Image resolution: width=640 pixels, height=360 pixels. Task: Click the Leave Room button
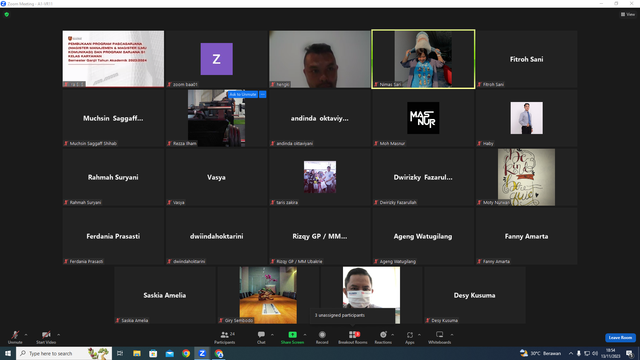pos(620,338)
